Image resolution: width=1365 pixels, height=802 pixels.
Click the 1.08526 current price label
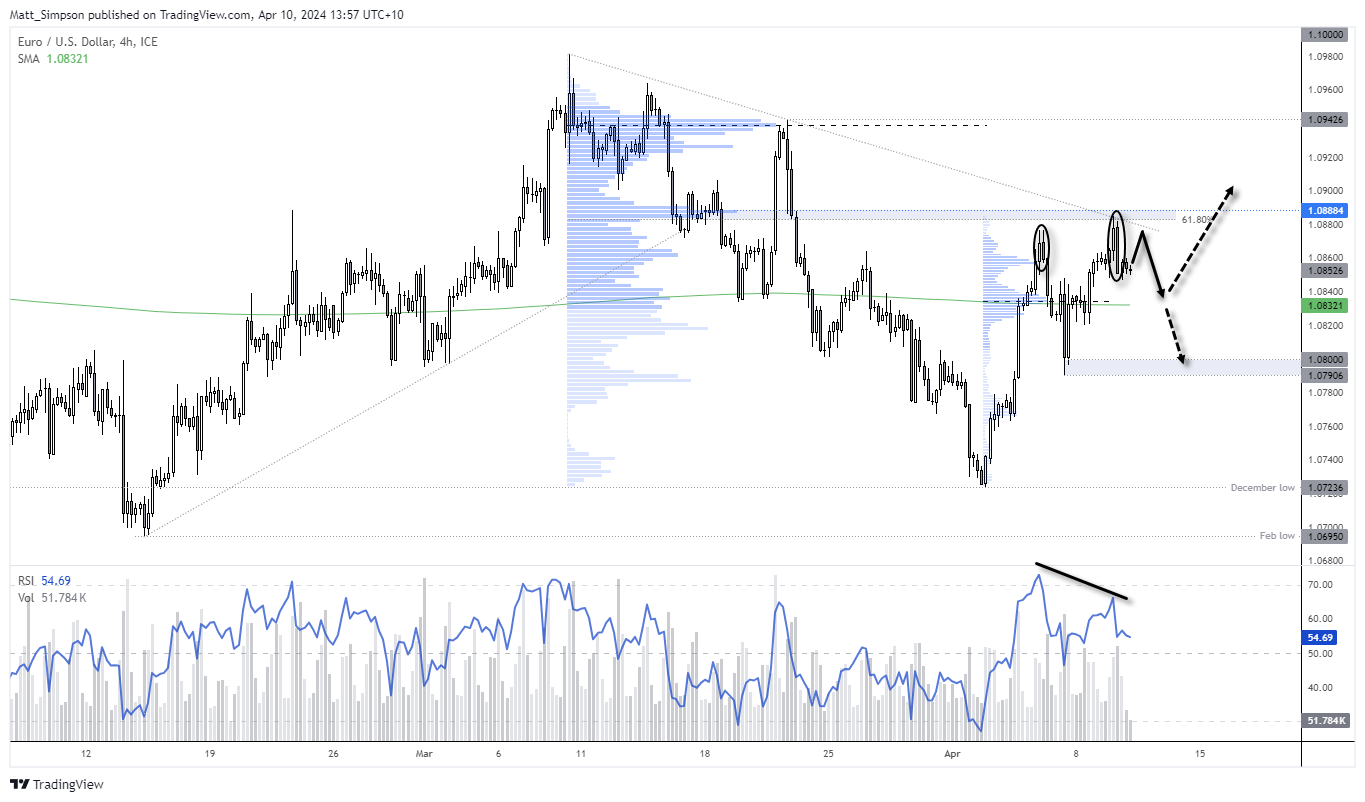coord(1327,270)
